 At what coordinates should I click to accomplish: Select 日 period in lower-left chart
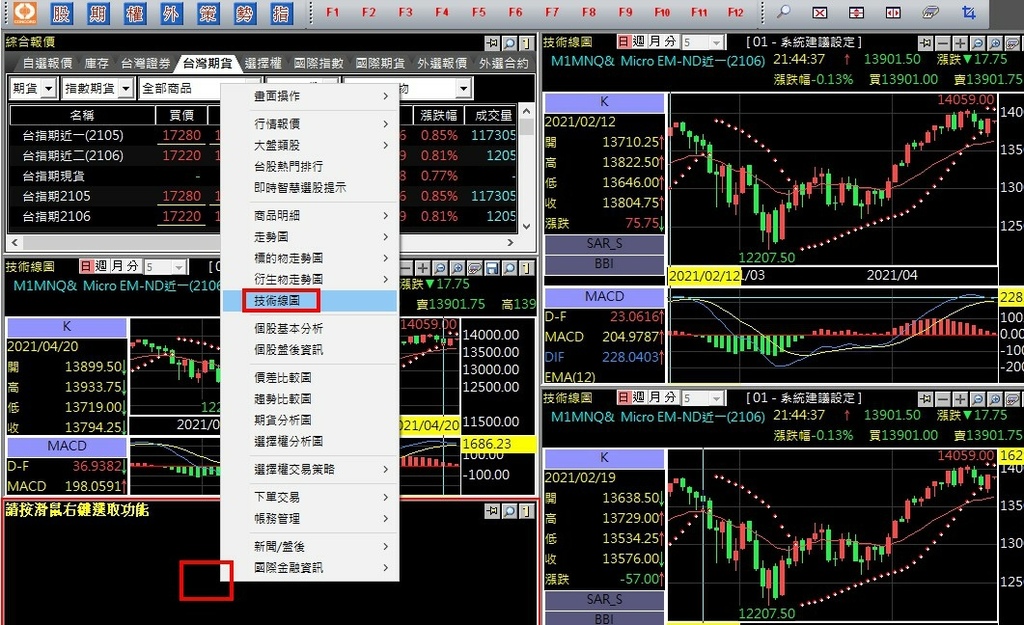pyautogui.click(x=86, y=266)
